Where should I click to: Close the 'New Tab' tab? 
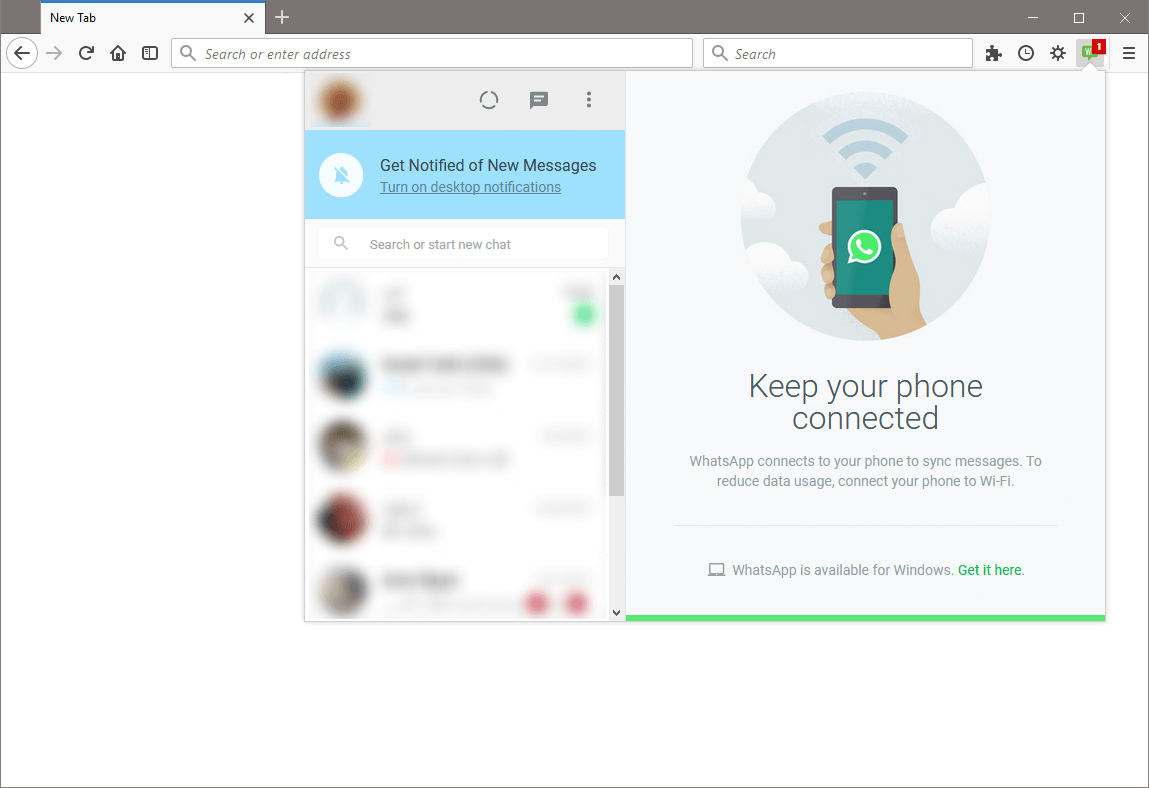249,18
